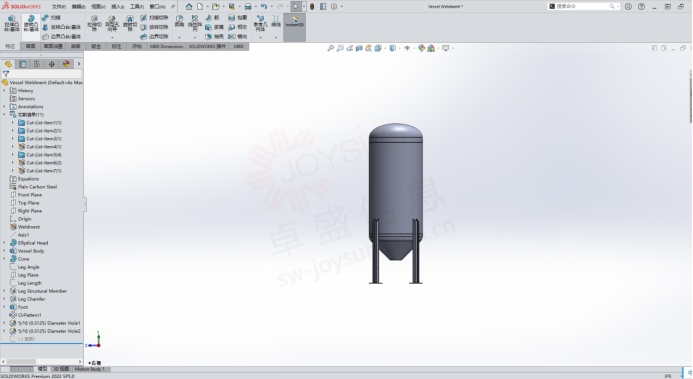Select the Revolved Boss/Base feature icon
This screenshot has height=379, width=693.
click(x=31, y=24)
